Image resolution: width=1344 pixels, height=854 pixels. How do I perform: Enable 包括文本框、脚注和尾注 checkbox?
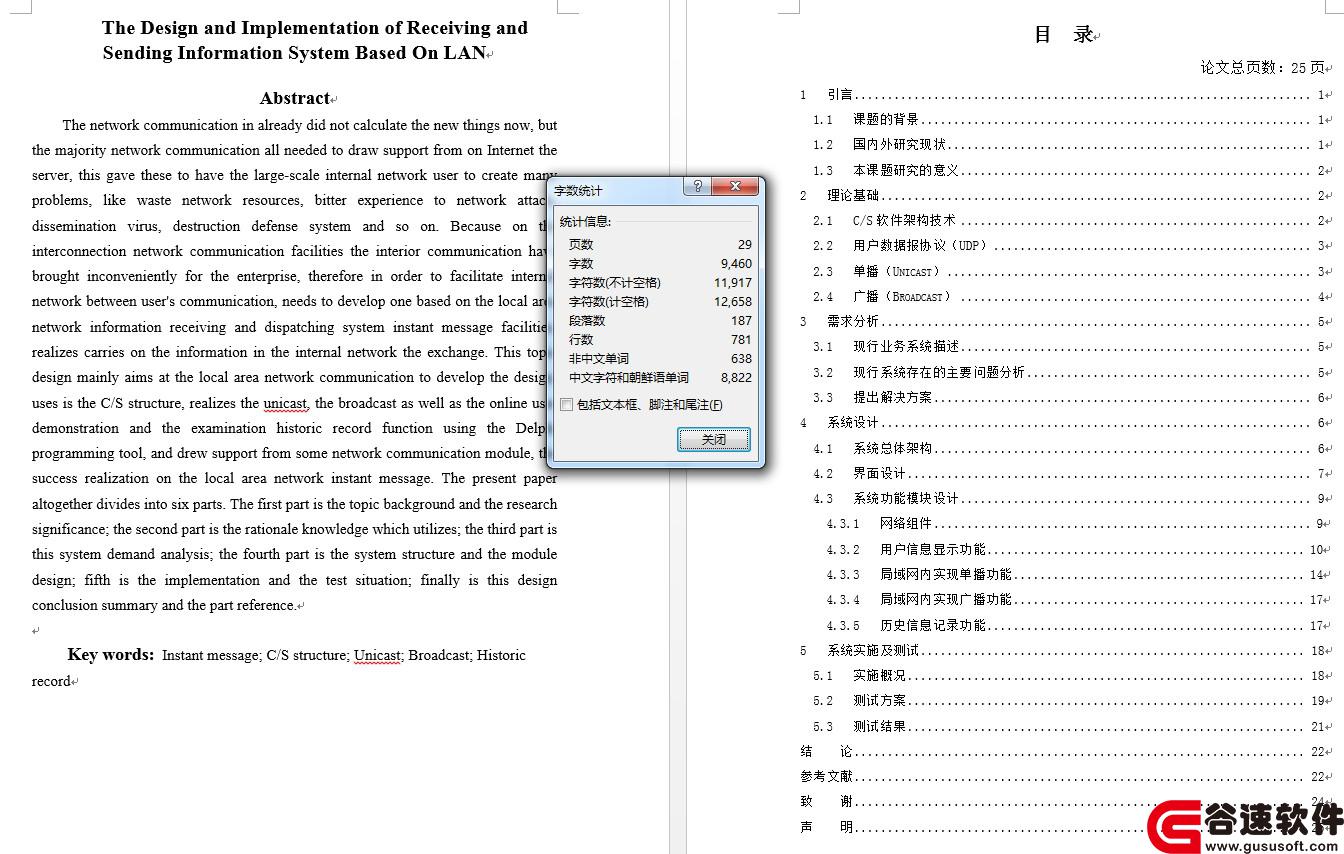tap(567, 405)
